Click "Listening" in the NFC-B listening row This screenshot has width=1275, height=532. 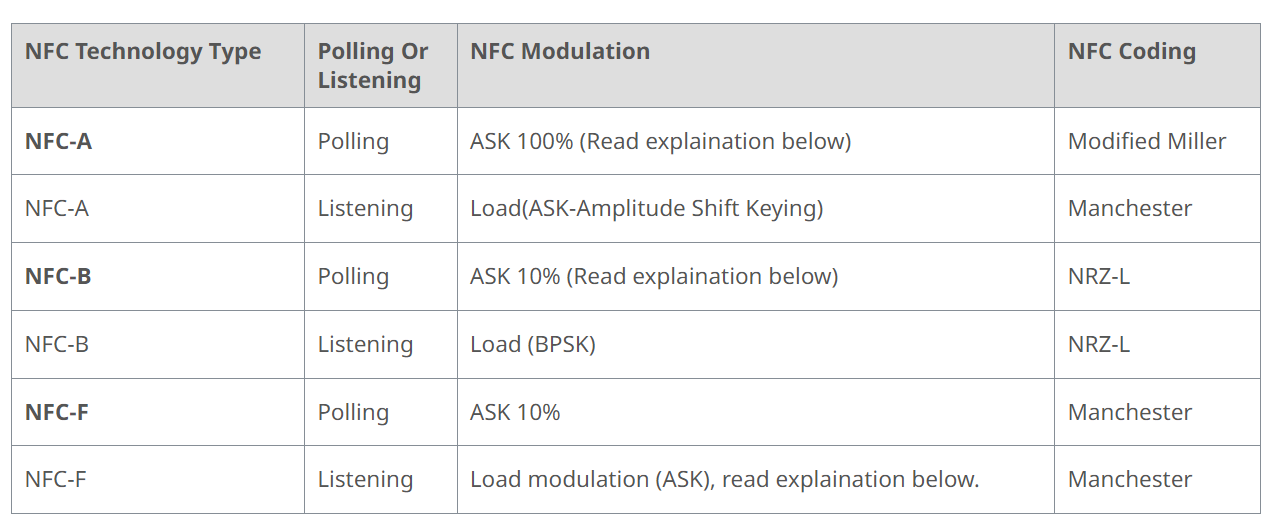(x=365, y=345)
